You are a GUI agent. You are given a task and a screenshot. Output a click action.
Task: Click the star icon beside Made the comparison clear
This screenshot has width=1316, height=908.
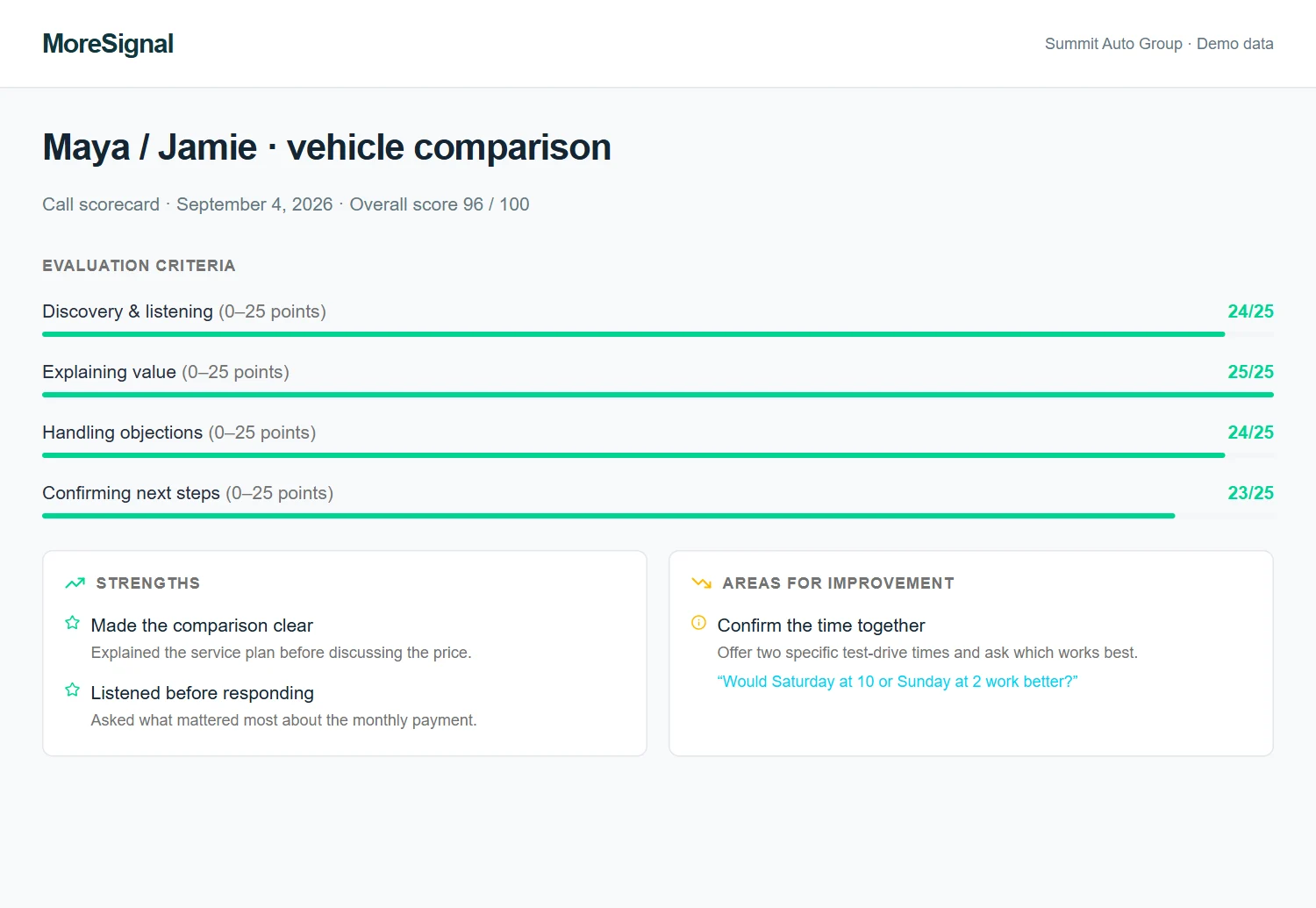point(73,623)
